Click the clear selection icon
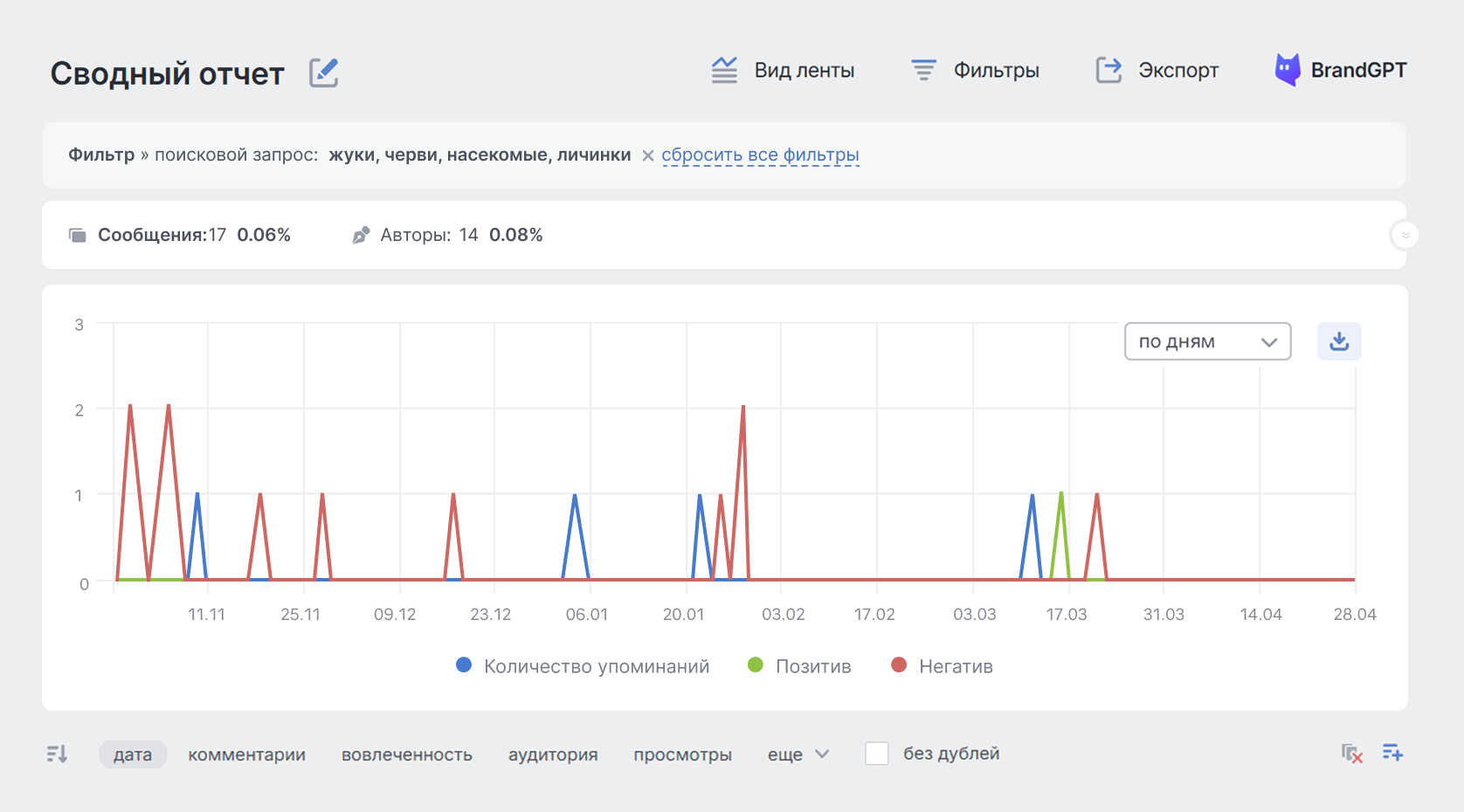The image size is (1464, 812). pyautogui.click(x=1352, y=754)
